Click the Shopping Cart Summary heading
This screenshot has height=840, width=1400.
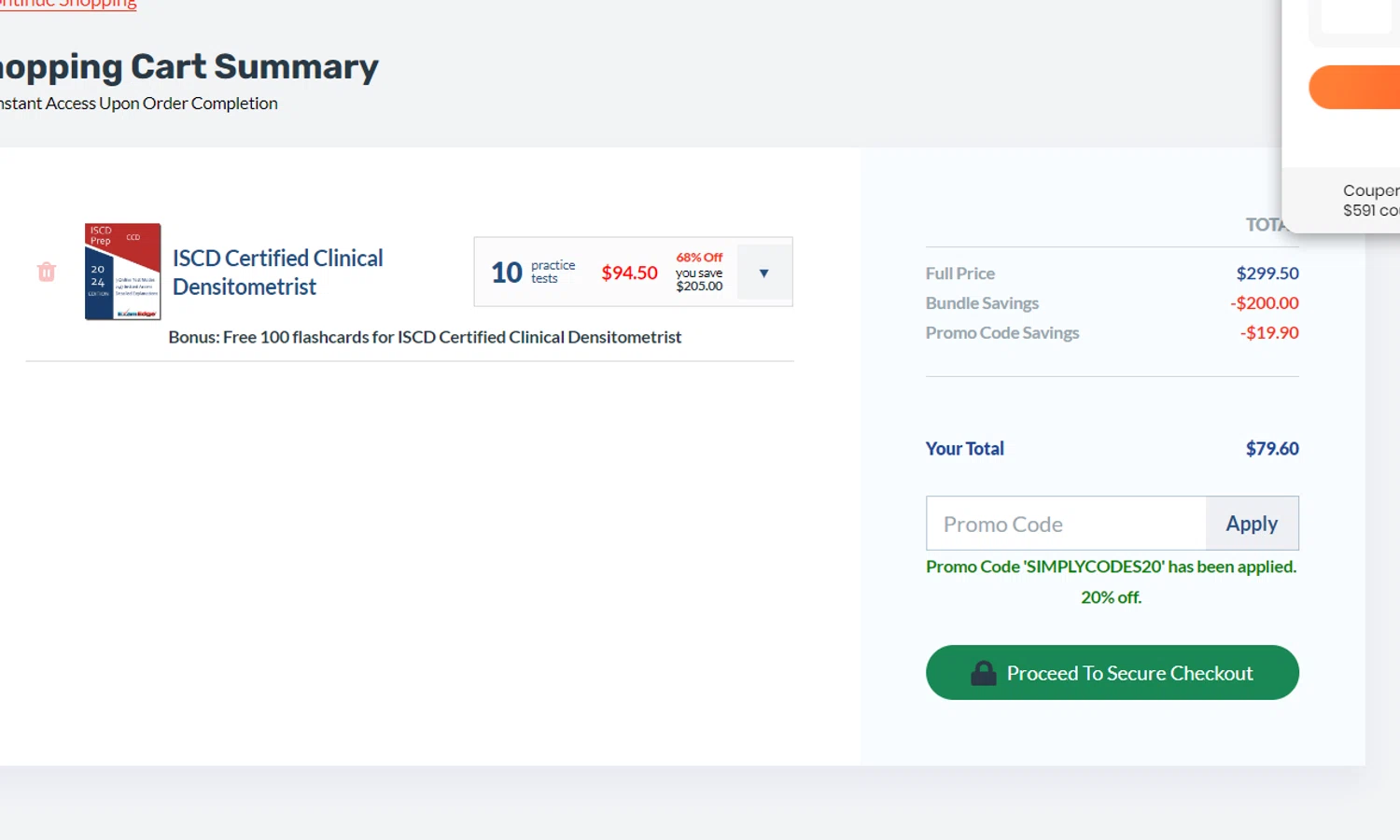coord(189,67)
